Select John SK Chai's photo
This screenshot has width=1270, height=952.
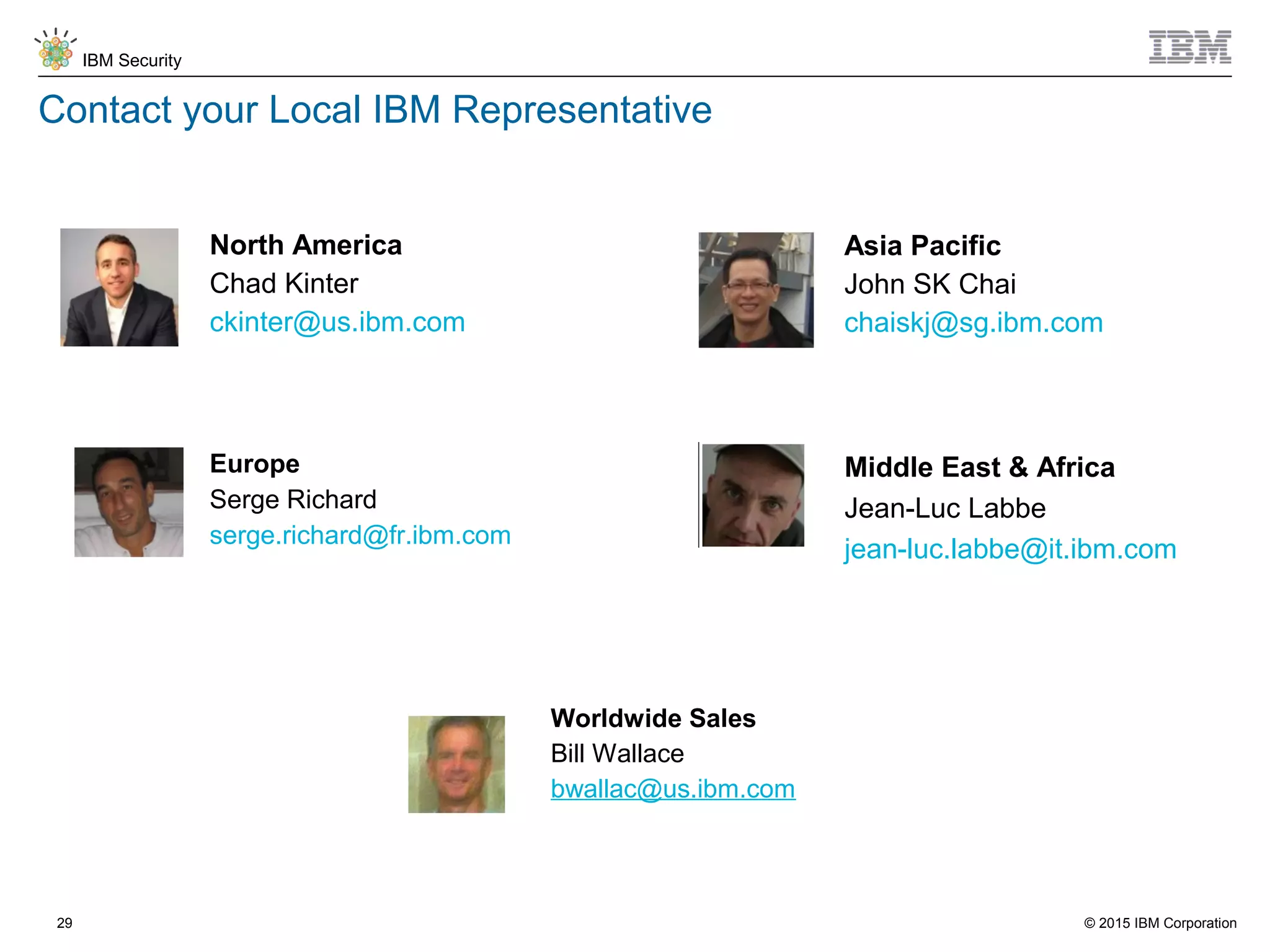point(756,290)
